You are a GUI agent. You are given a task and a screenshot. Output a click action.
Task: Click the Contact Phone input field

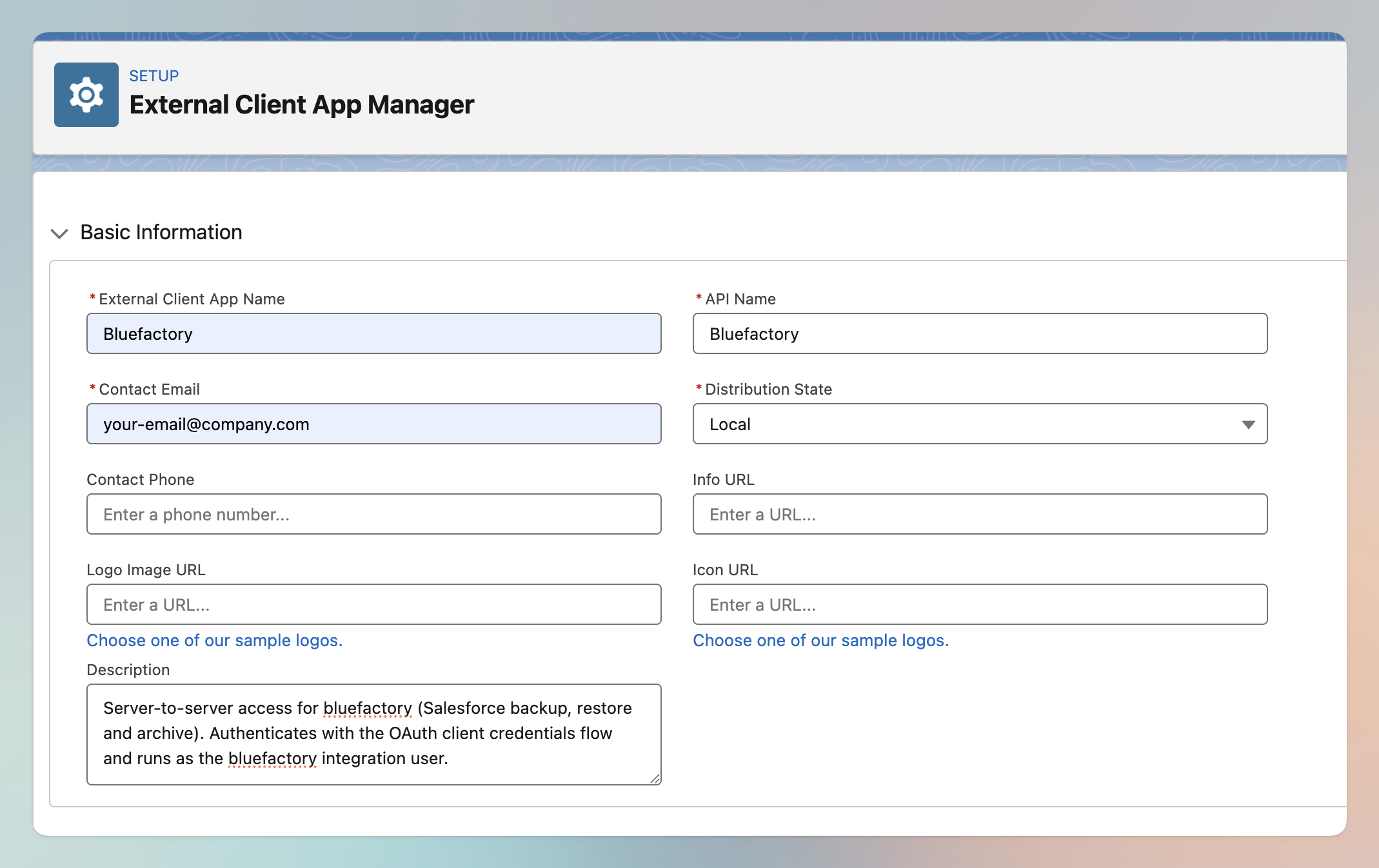(x=374, y=514)
